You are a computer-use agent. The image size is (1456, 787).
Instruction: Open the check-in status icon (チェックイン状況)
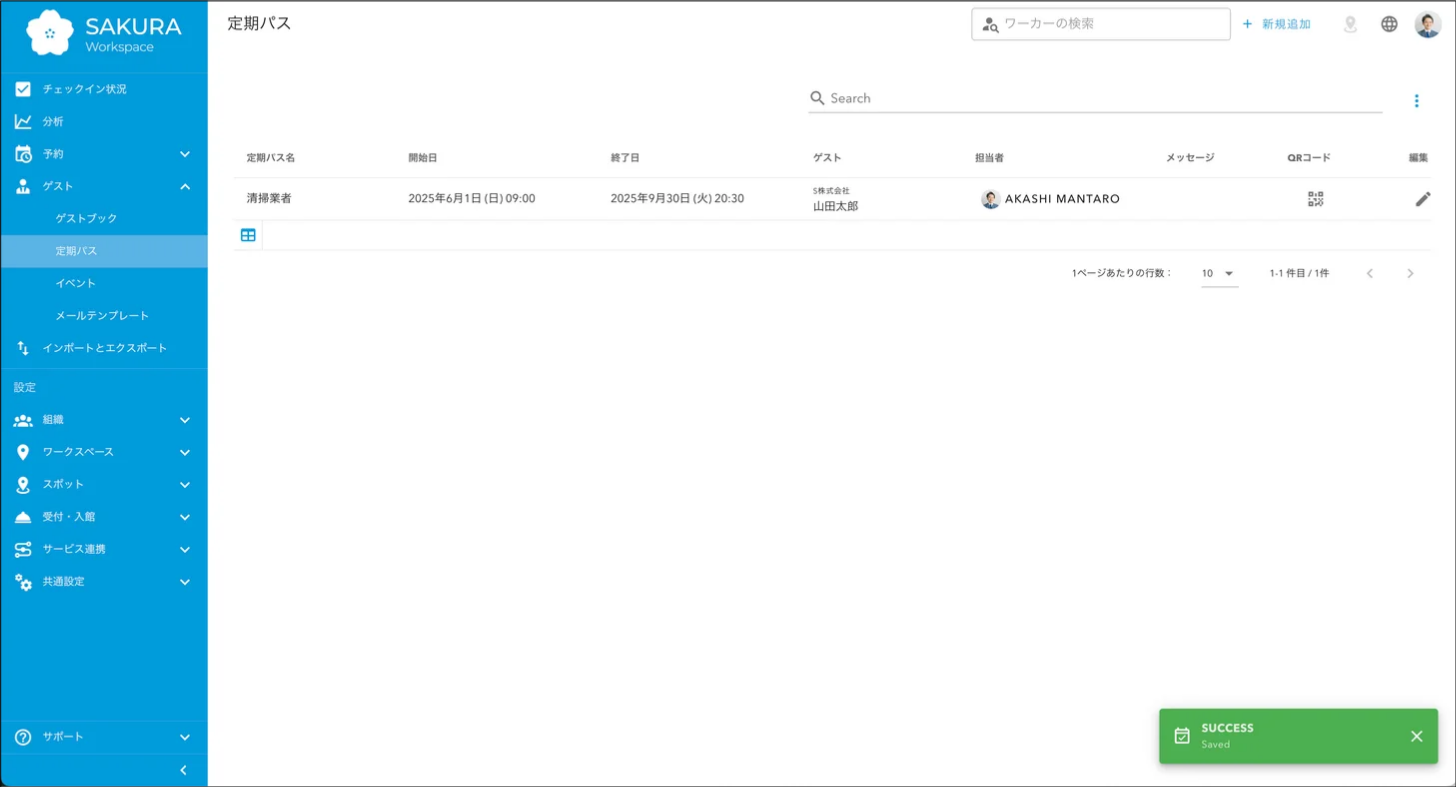pos(23,89)
